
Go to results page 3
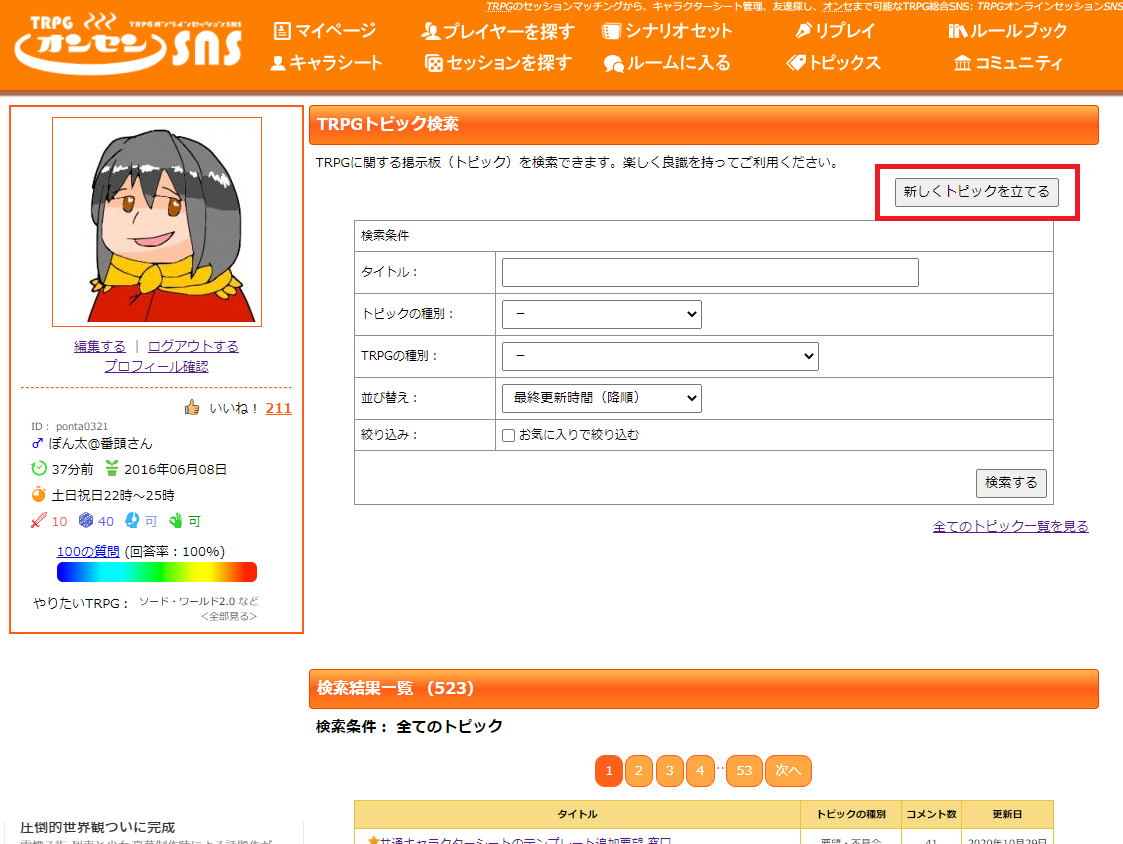tap(670, 771)
